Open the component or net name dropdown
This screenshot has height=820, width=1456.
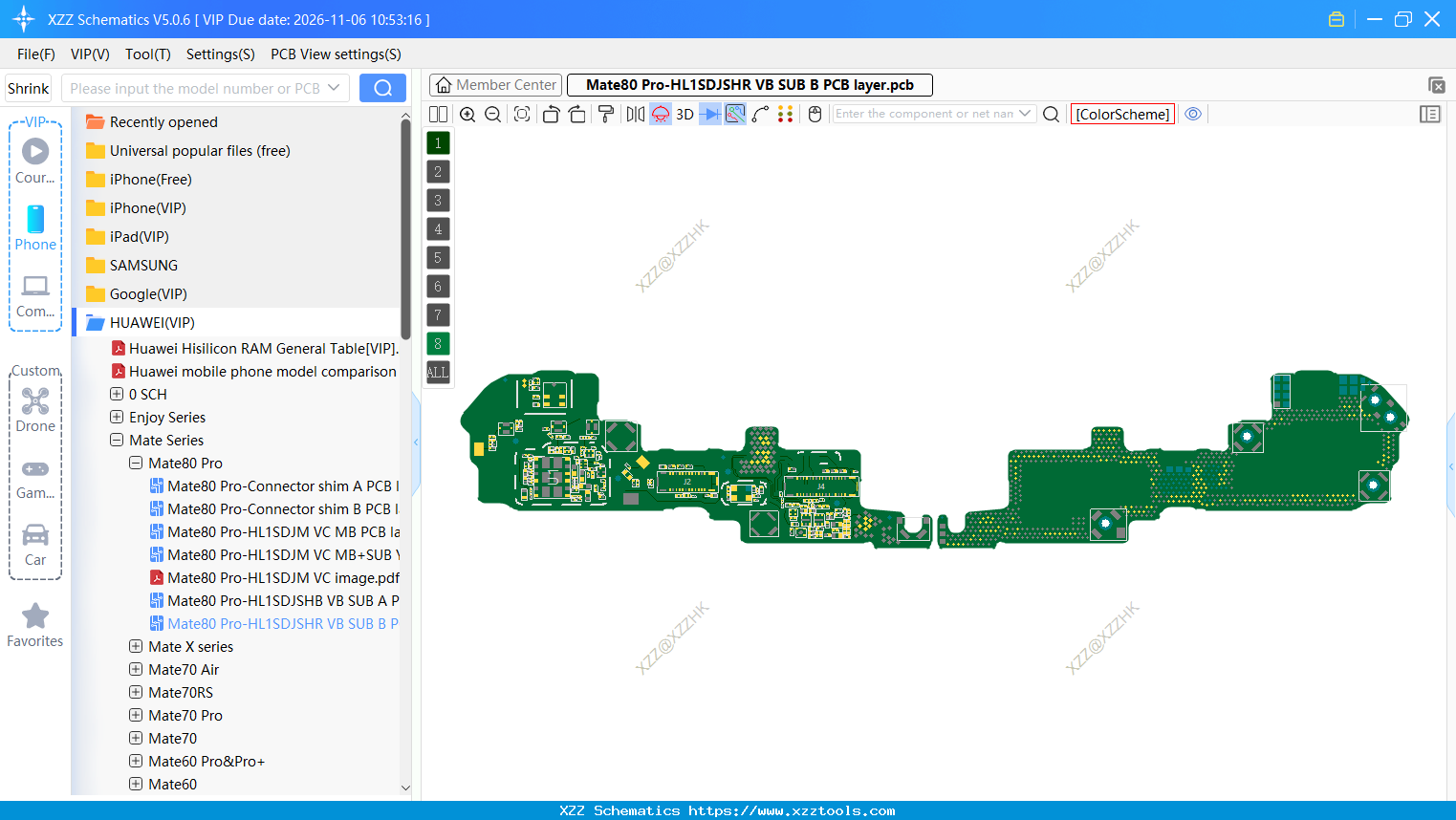pos(1025,113)
